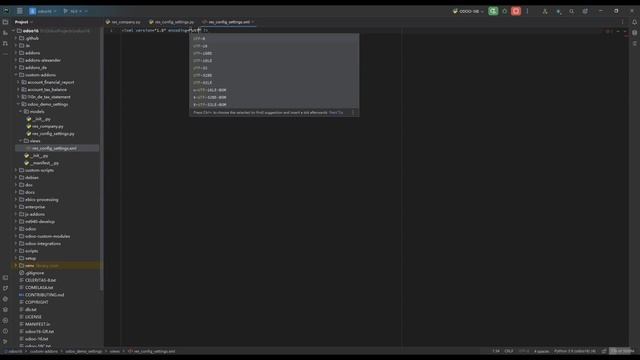This screenshot has width=640, height=360.
Task: Open the PyCharm main menu hamburger icon
Action: pos(19,11)
